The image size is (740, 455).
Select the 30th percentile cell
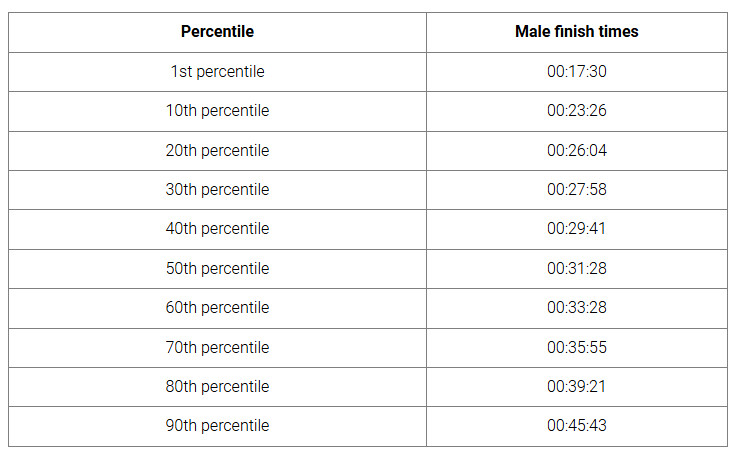(x=217, y=190)
